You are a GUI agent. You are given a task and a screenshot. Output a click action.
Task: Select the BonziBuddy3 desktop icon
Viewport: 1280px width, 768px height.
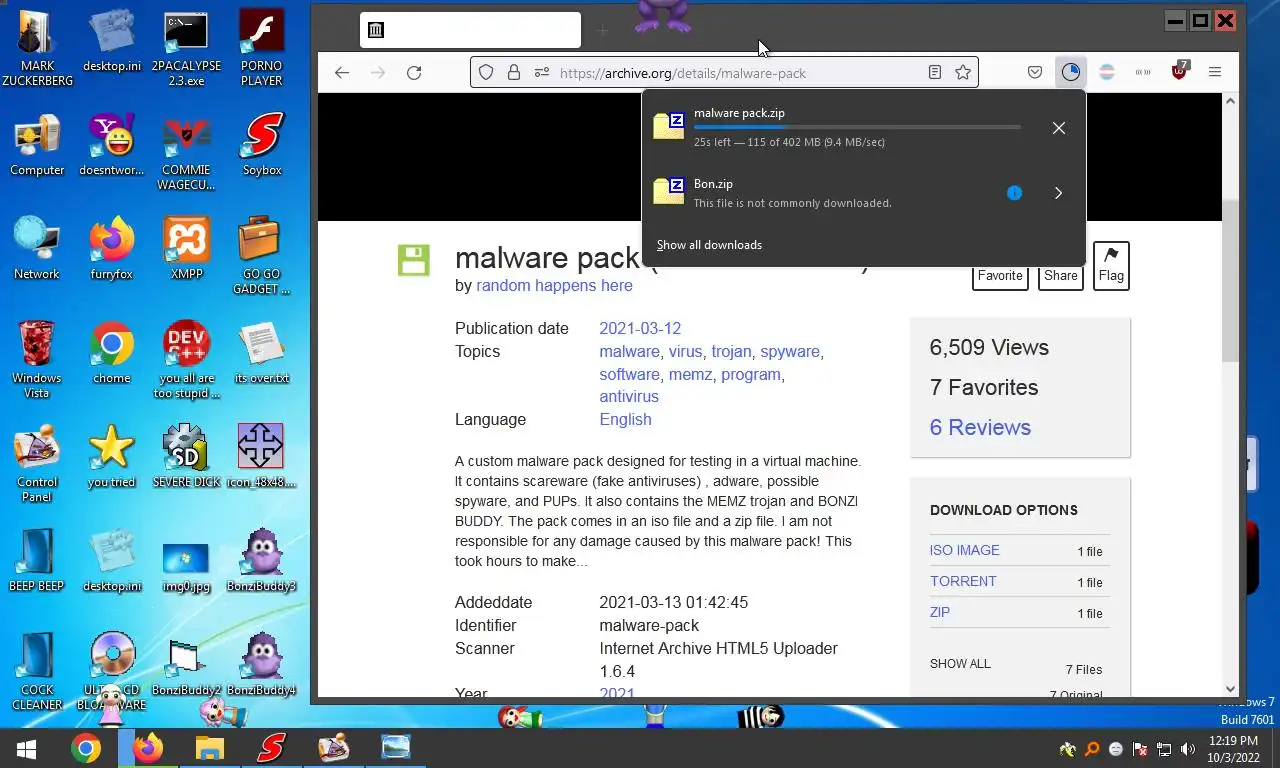tap(262, 561)
